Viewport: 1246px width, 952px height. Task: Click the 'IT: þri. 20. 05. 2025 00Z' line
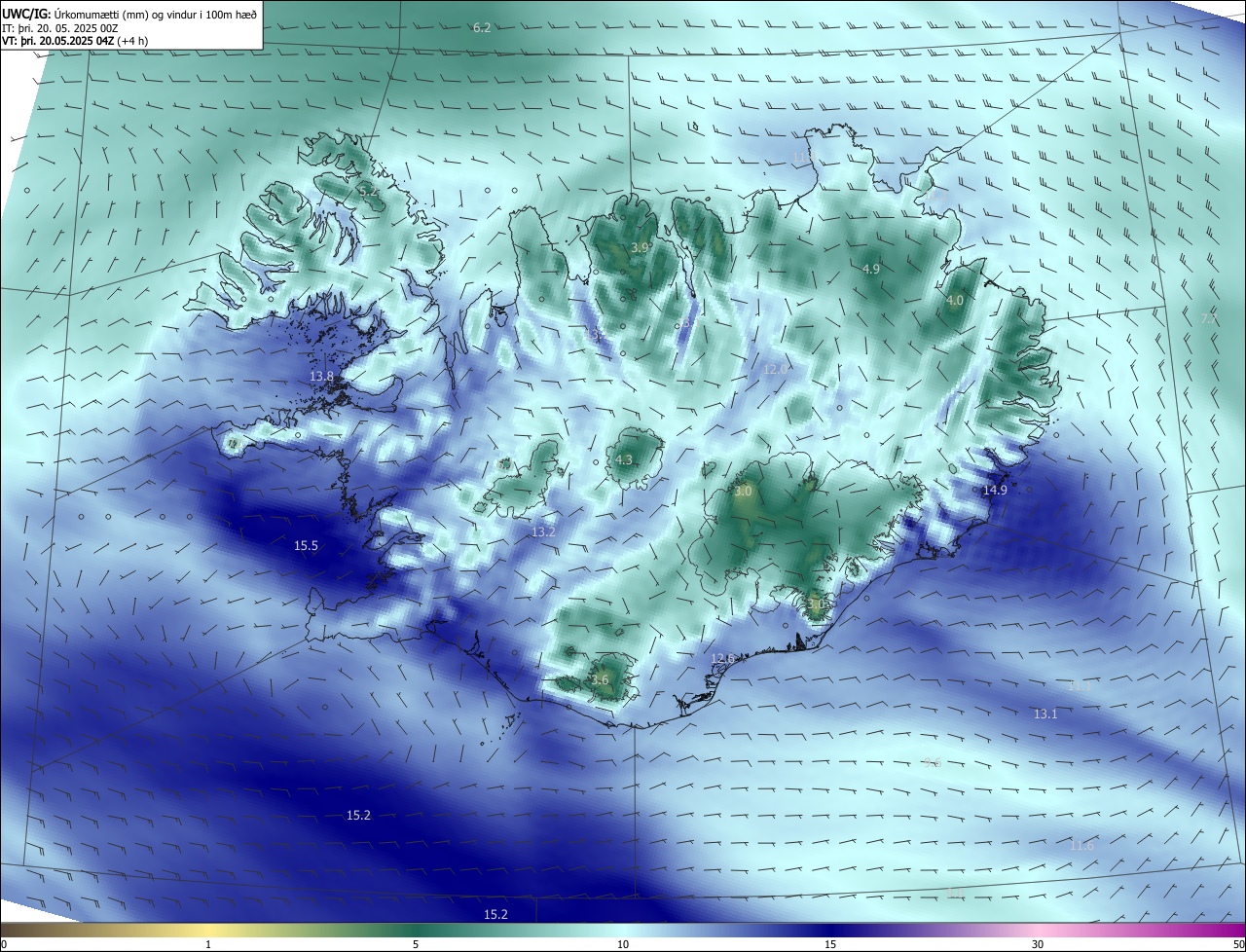[60, 28]
